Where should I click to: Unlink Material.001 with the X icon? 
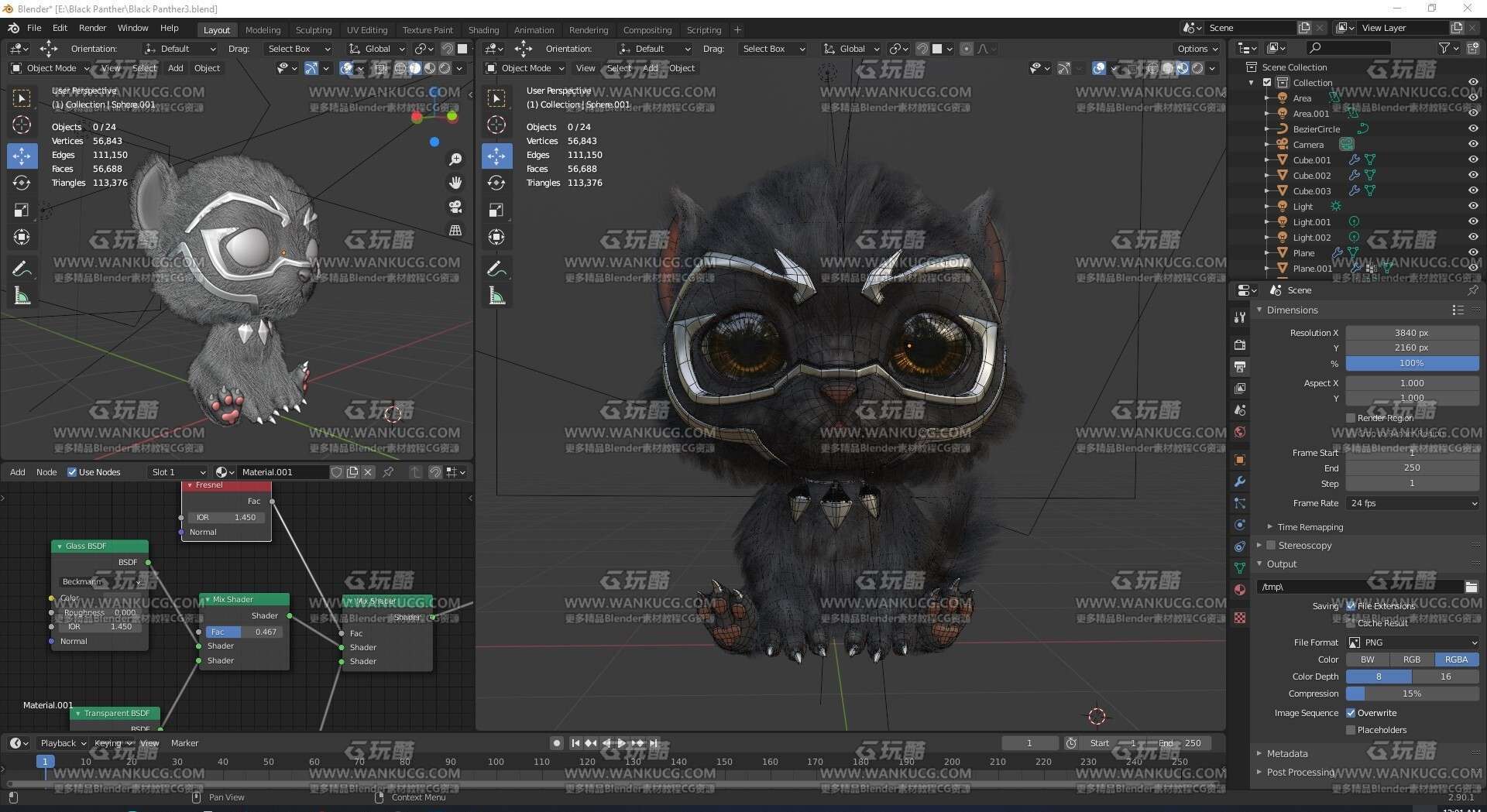point(368,472)
